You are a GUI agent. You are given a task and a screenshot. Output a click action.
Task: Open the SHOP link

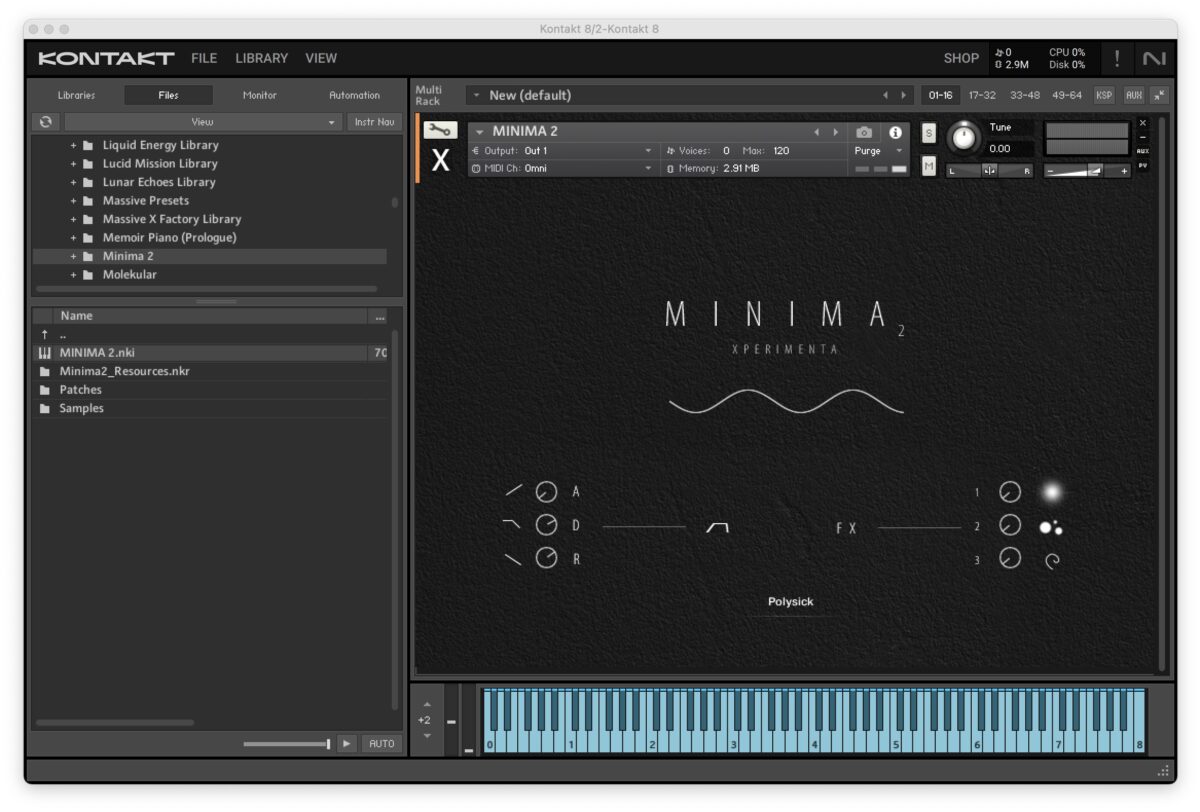961,58
